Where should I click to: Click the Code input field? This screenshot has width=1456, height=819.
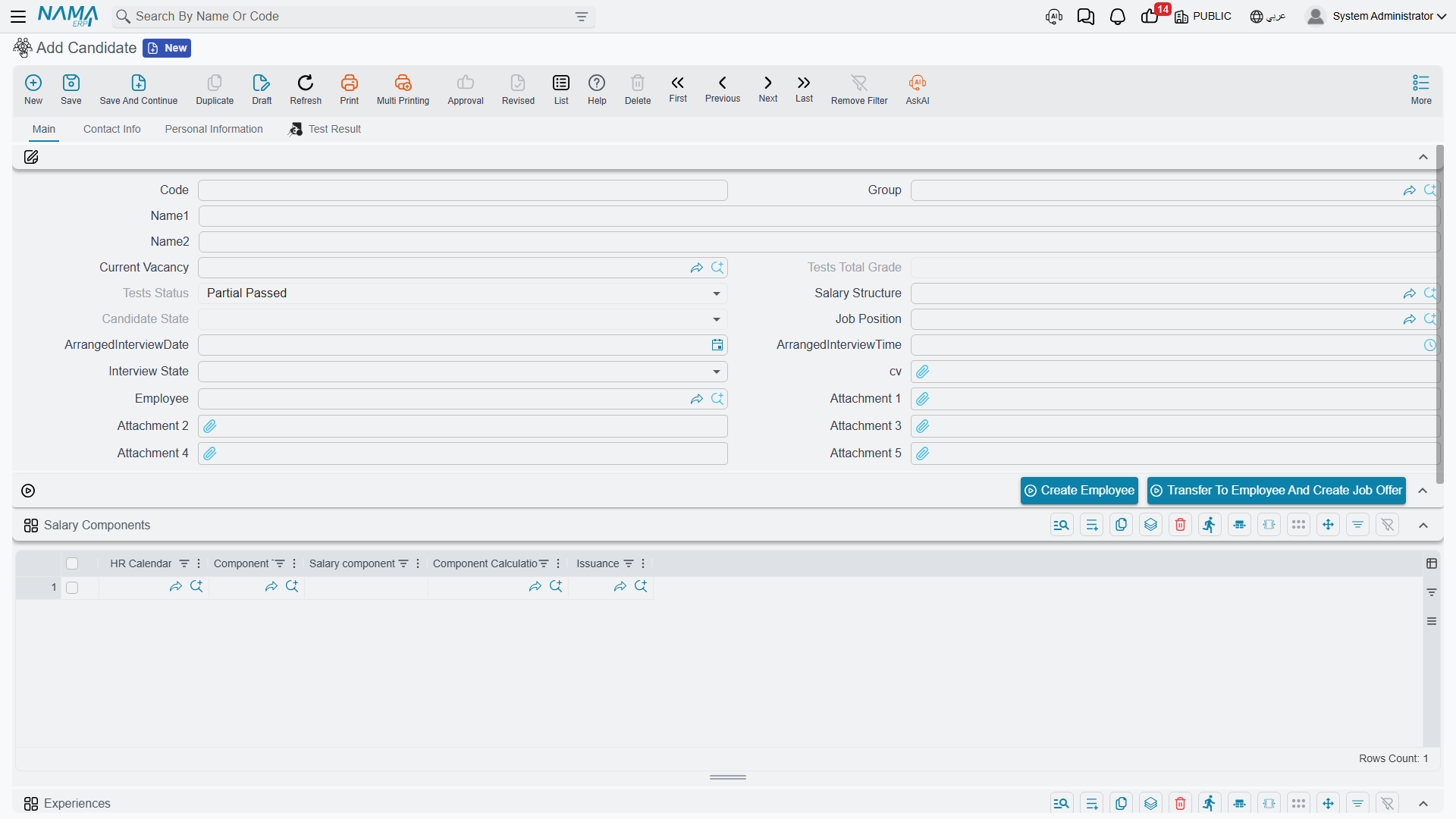pos(463,190)
